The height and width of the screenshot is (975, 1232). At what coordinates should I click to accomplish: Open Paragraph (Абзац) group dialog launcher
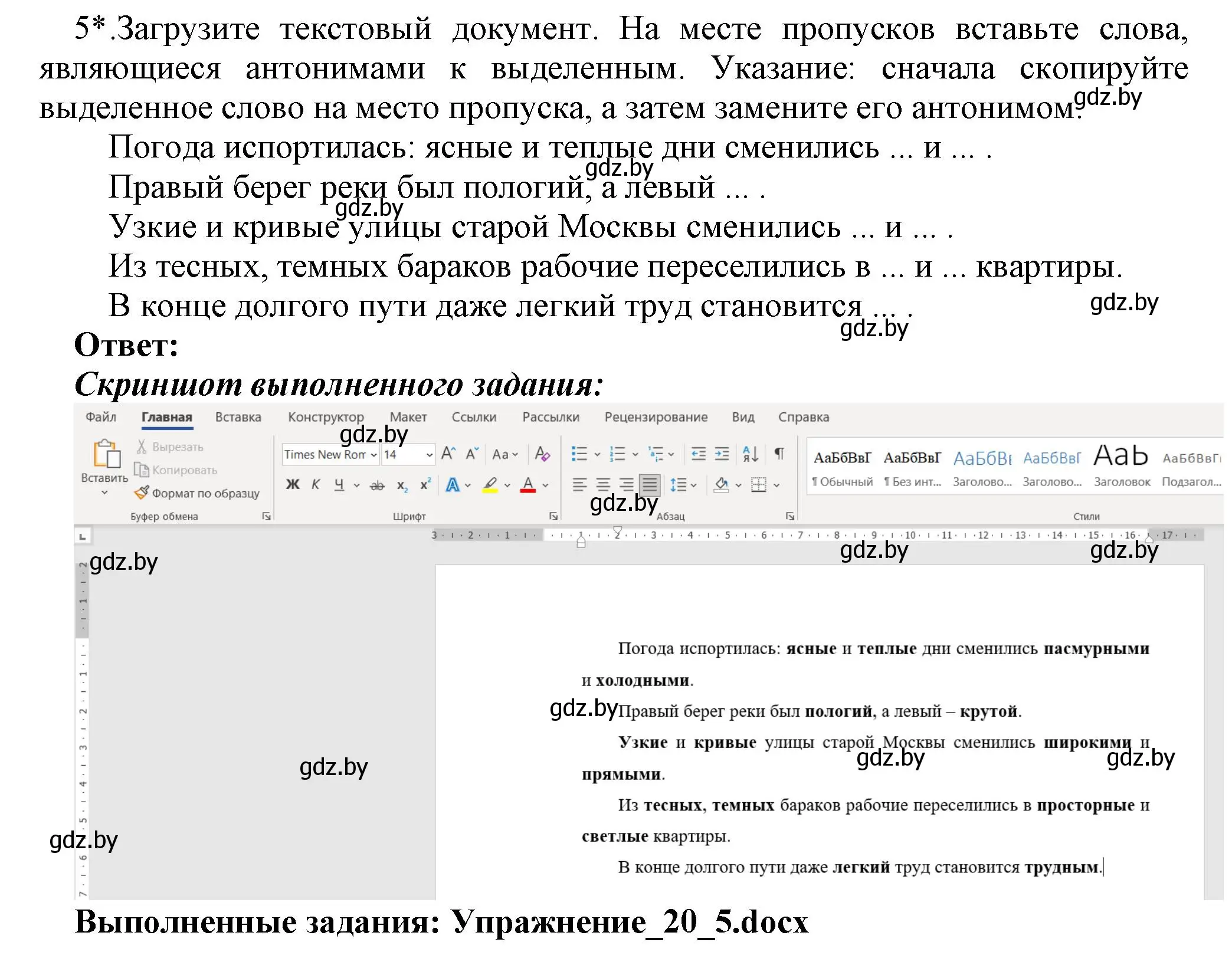pyautogui.click(x=790, y=516)
